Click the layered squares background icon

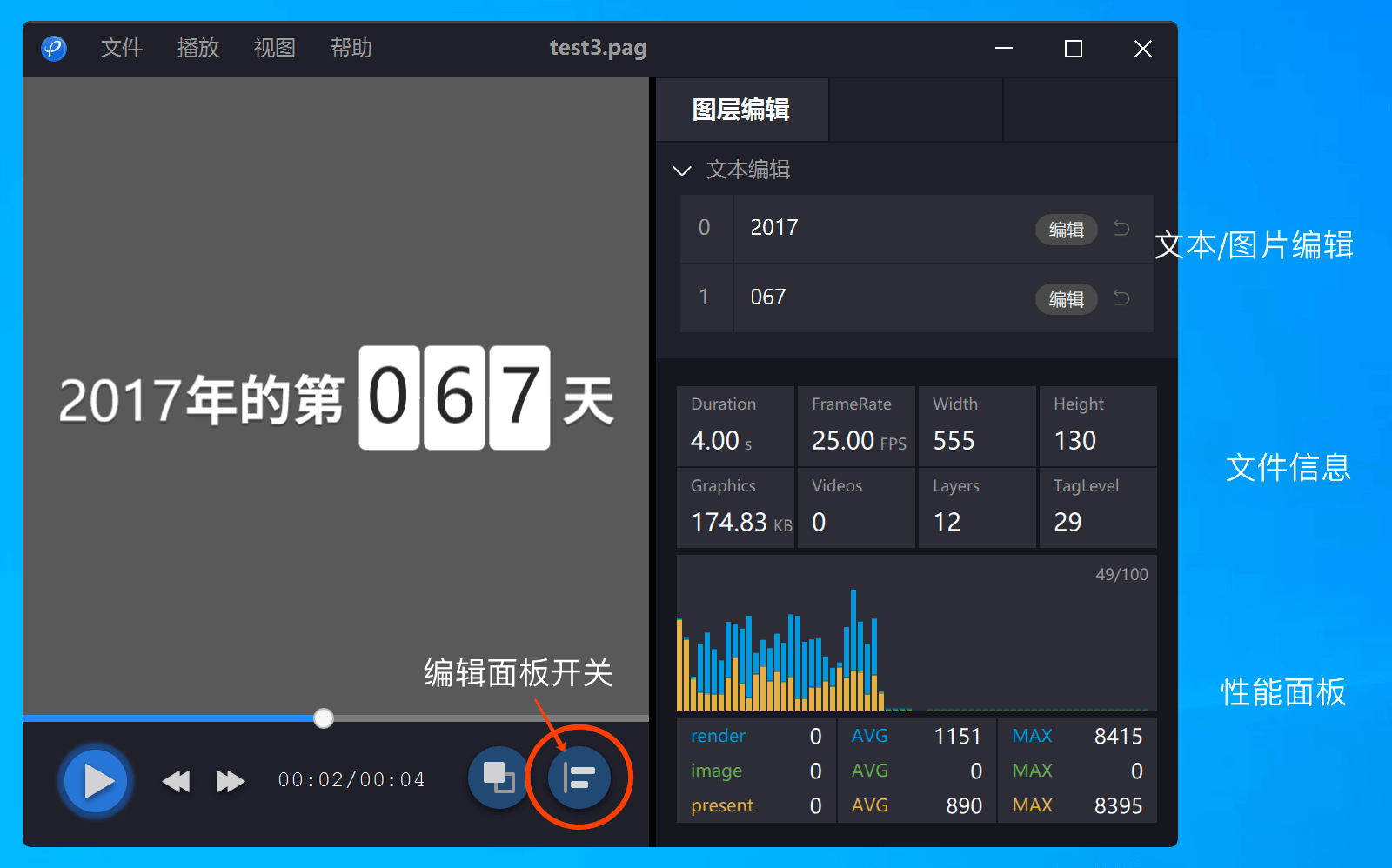pyautogui.click(x=498, y=777)
